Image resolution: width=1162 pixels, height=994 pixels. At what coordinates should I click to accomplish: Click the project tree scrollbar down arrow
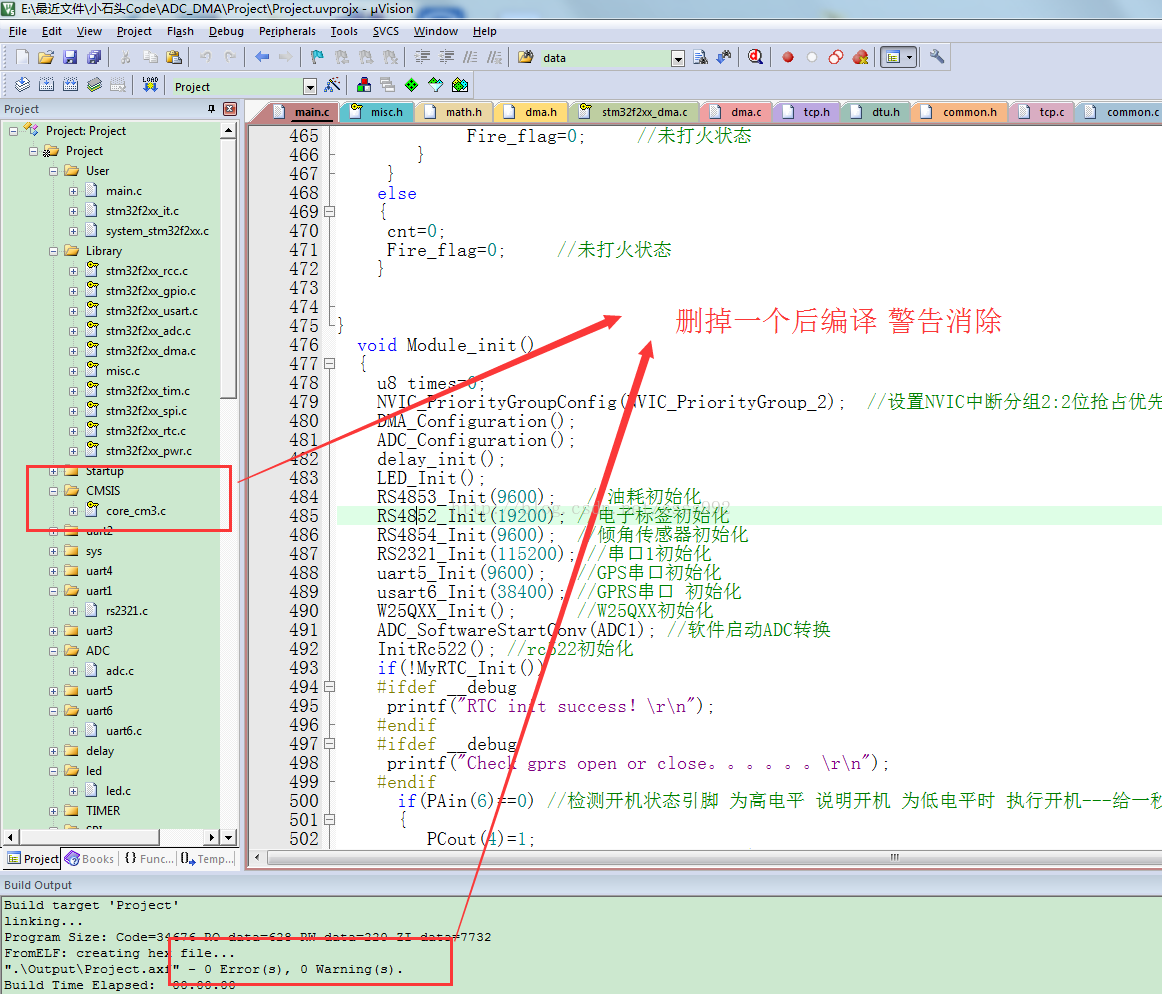click(x=228, y=837)
